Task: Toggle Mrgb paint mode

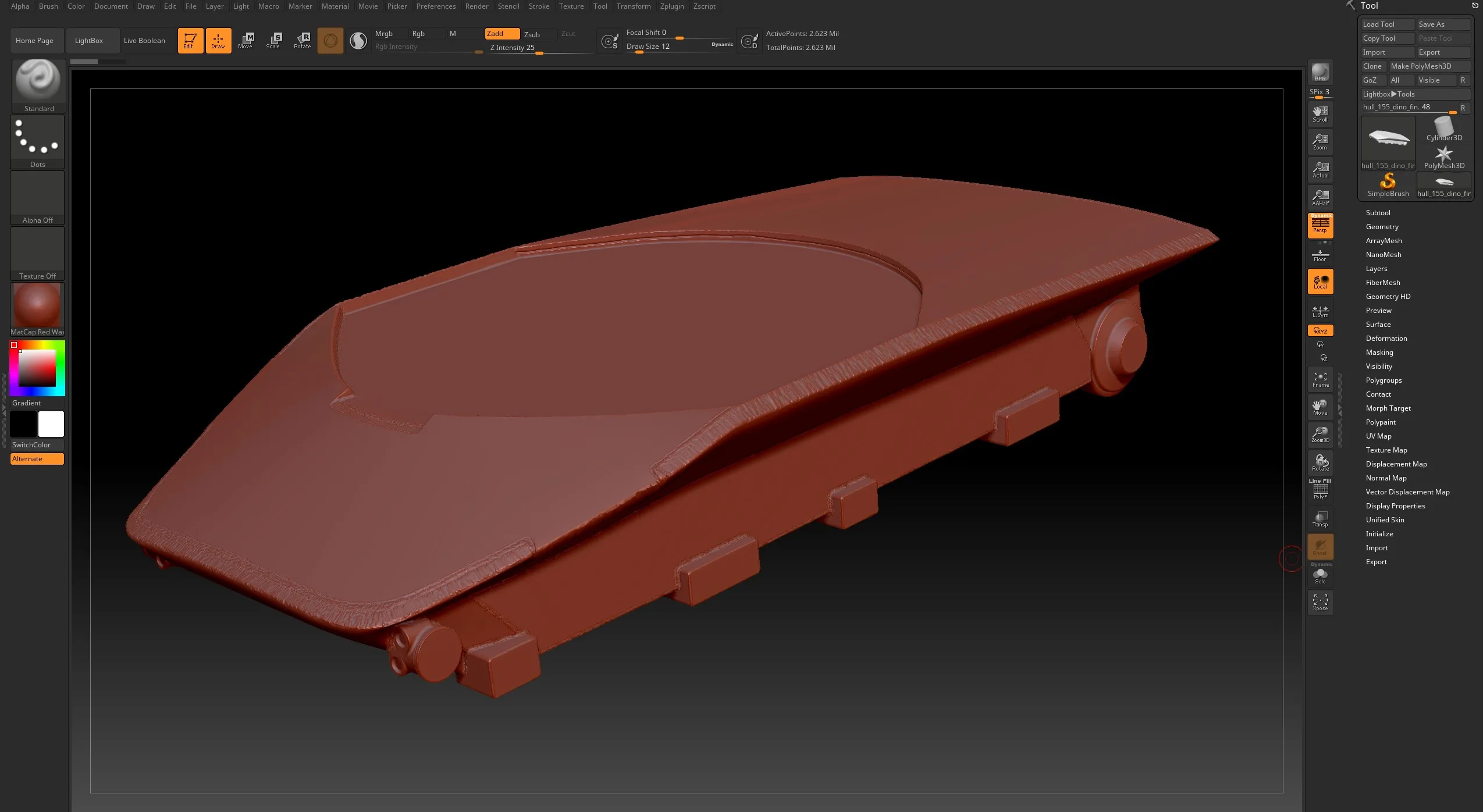Action: click(x=390, y=34)
